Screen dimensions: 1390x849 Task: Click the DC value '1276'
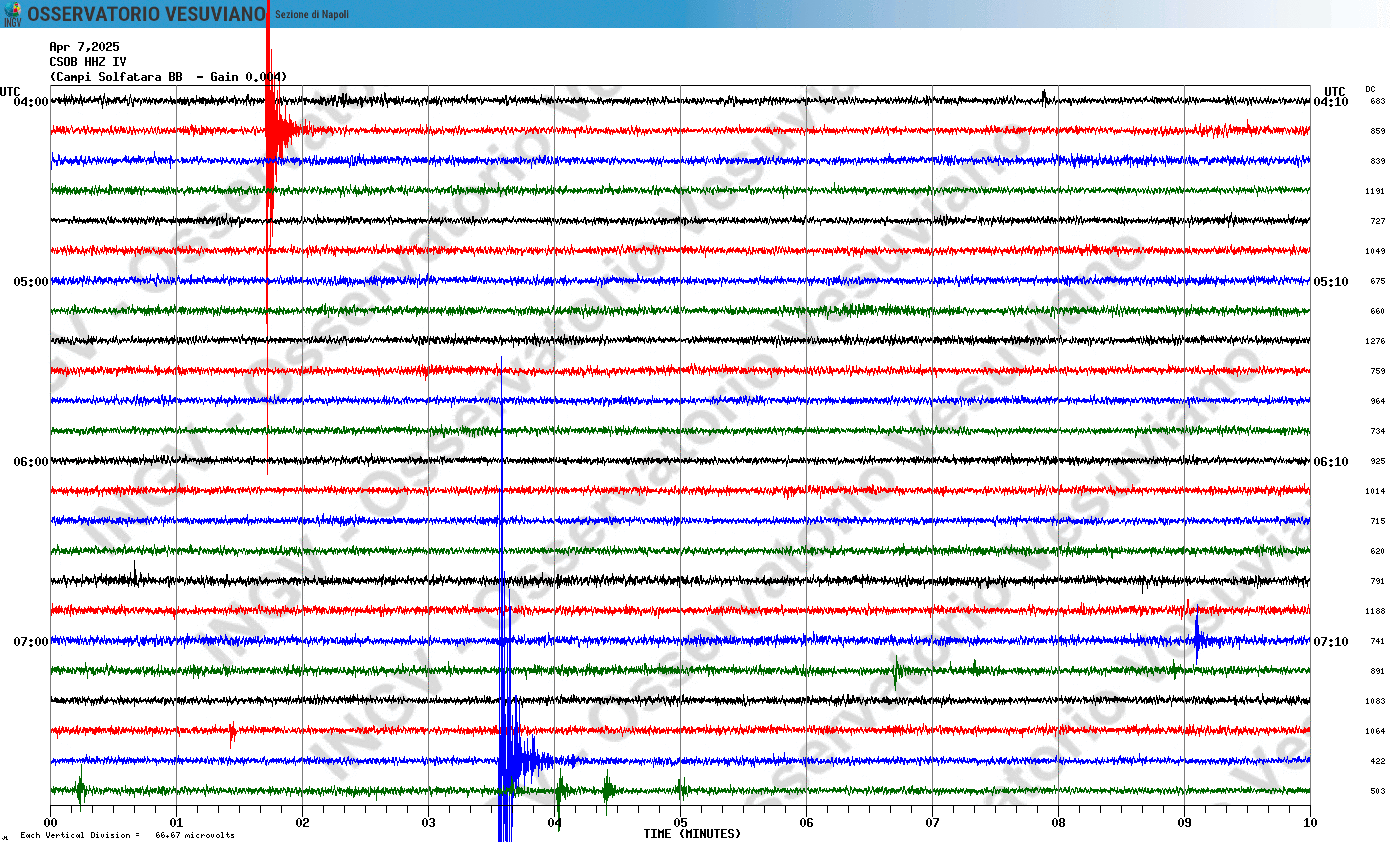pyautogui.click(x=1375, y=341)
